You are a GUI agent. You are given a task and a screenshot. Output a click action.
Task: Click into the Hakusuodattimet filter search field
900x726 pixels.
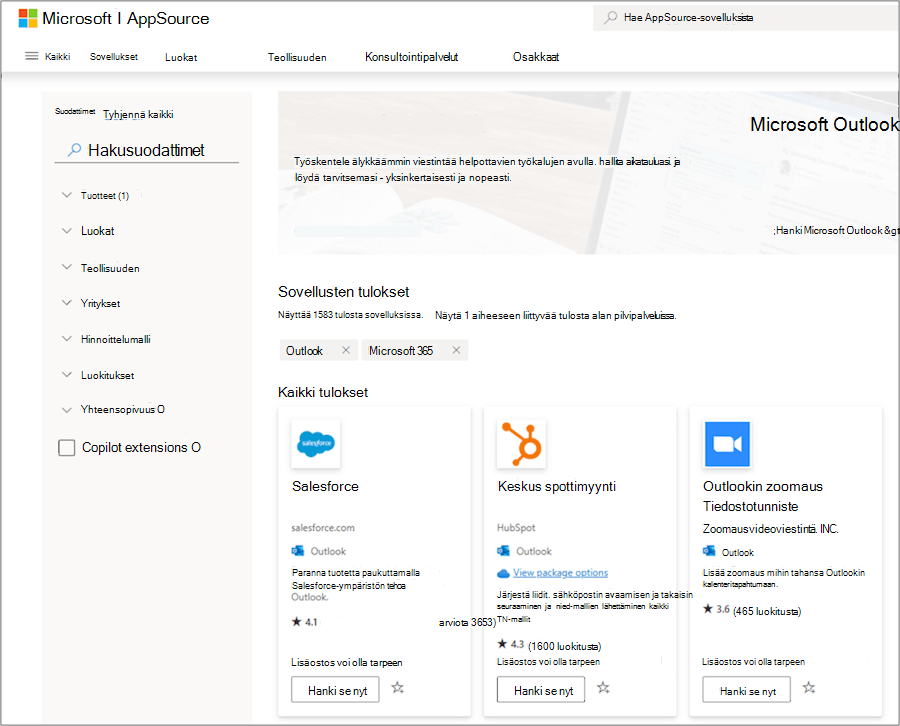[146, 150]
